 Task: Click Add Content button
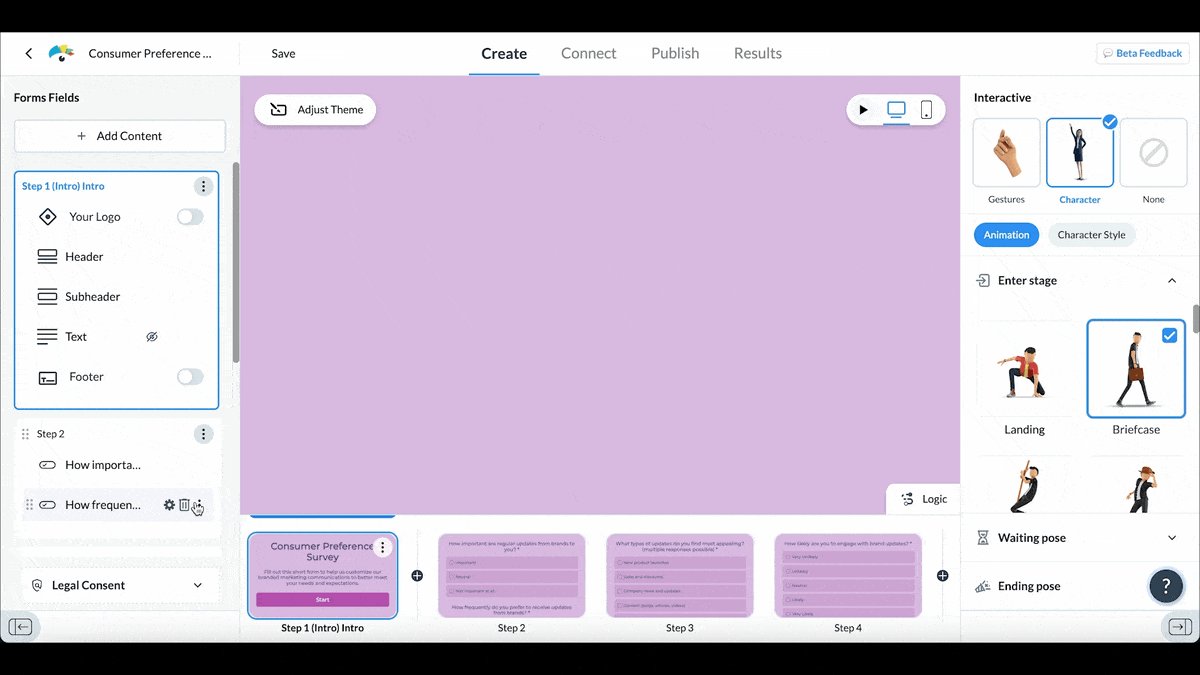pyautogui.click(x=120, y=136)
